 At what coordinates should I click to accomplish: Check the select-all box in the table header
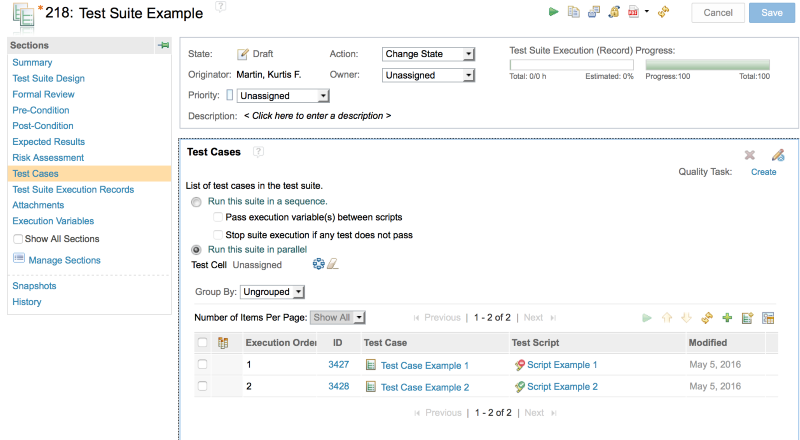[x=203, y=343]
